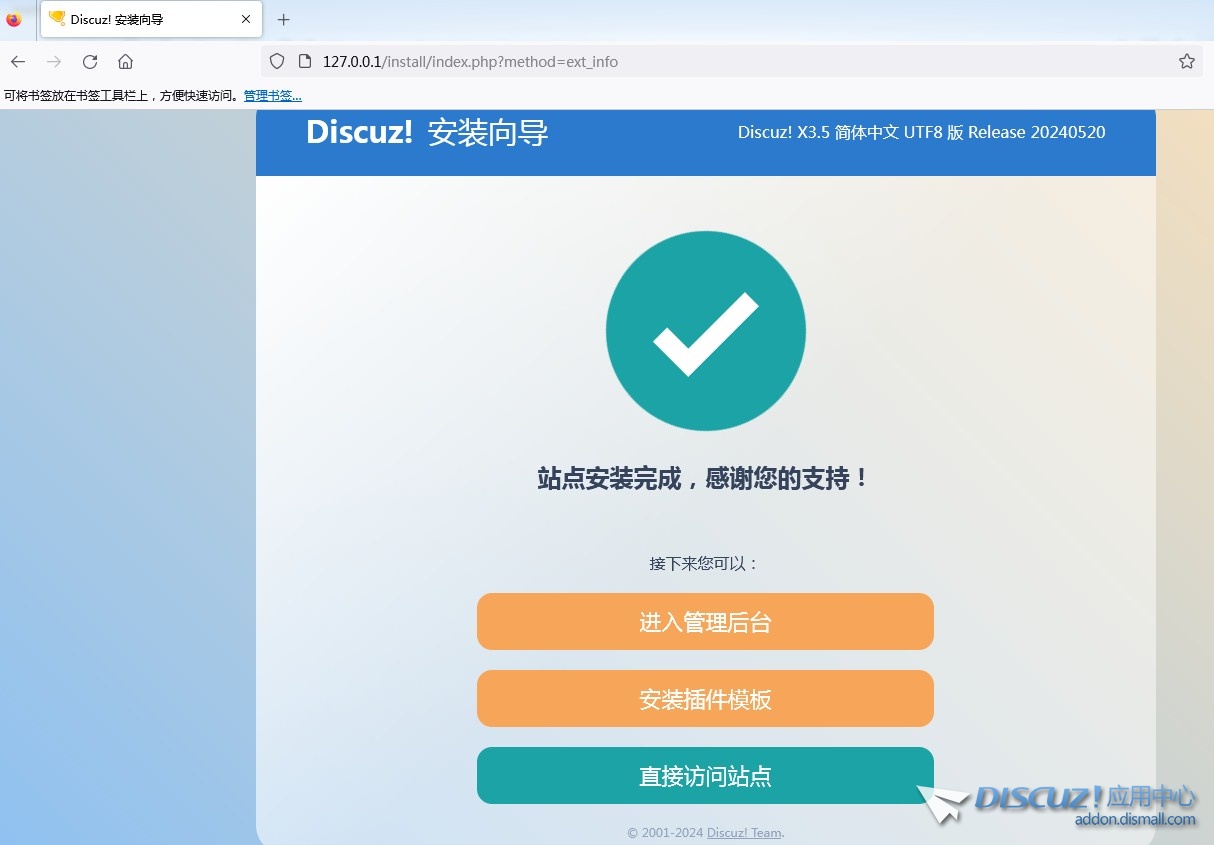Focus the address bar showing 127.0.0.1
The width and height of the screenshot is (1214, 845).
pos(700,62)
